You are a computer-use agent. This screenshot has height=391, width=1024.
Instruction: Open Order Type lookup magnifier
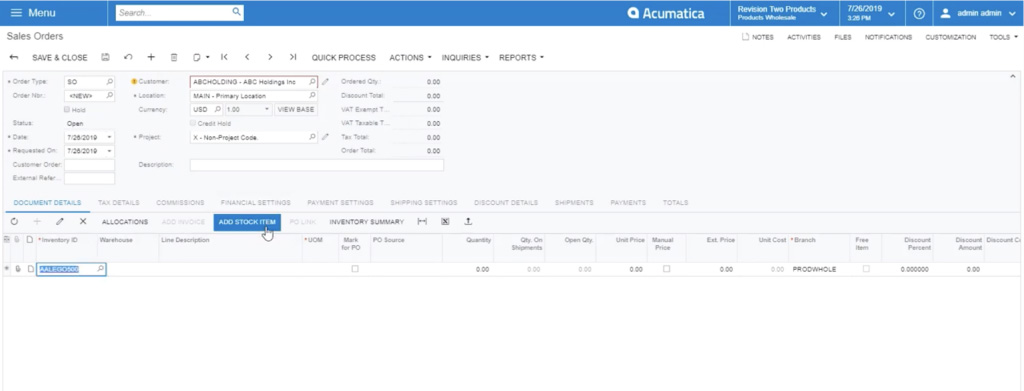(x=109, y=82)
